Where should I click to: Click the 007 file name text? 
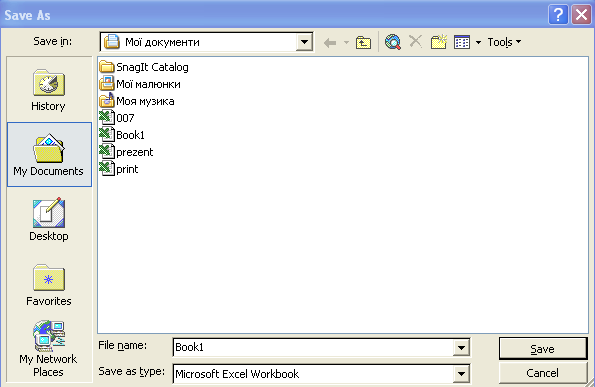[x=125, y=118]
